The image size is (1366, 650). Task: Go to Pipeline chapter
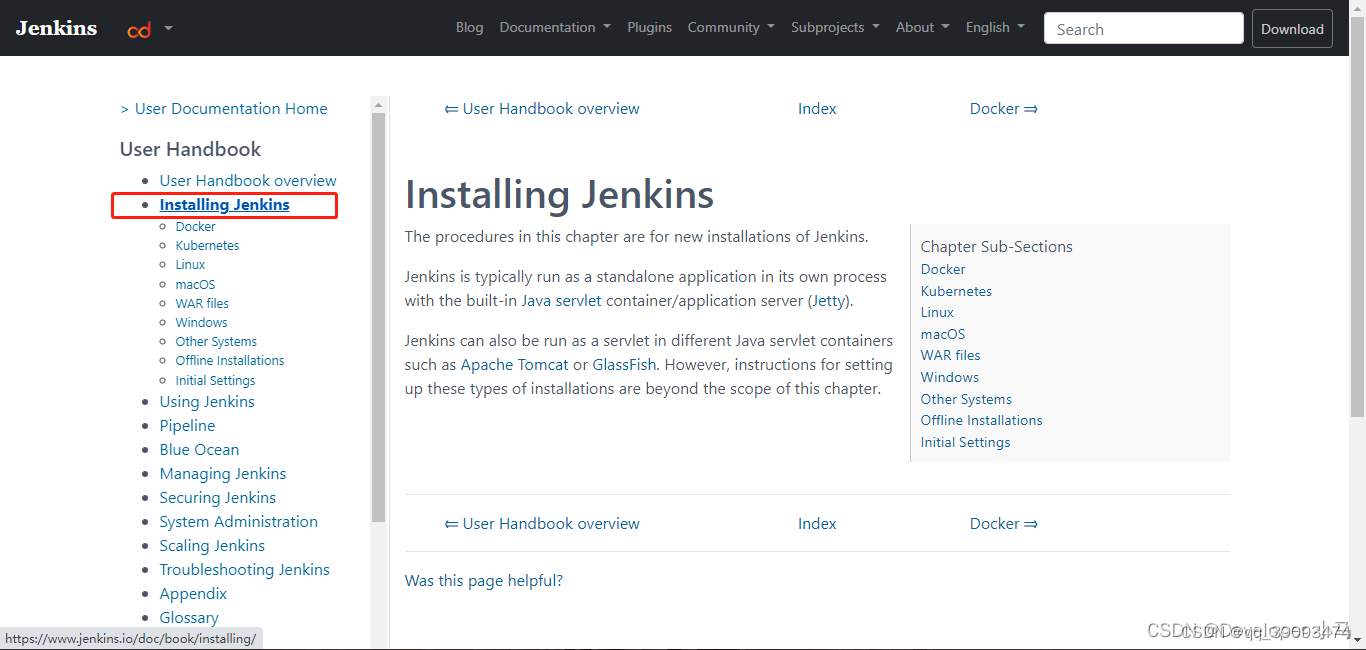click(x=187, y=425)
